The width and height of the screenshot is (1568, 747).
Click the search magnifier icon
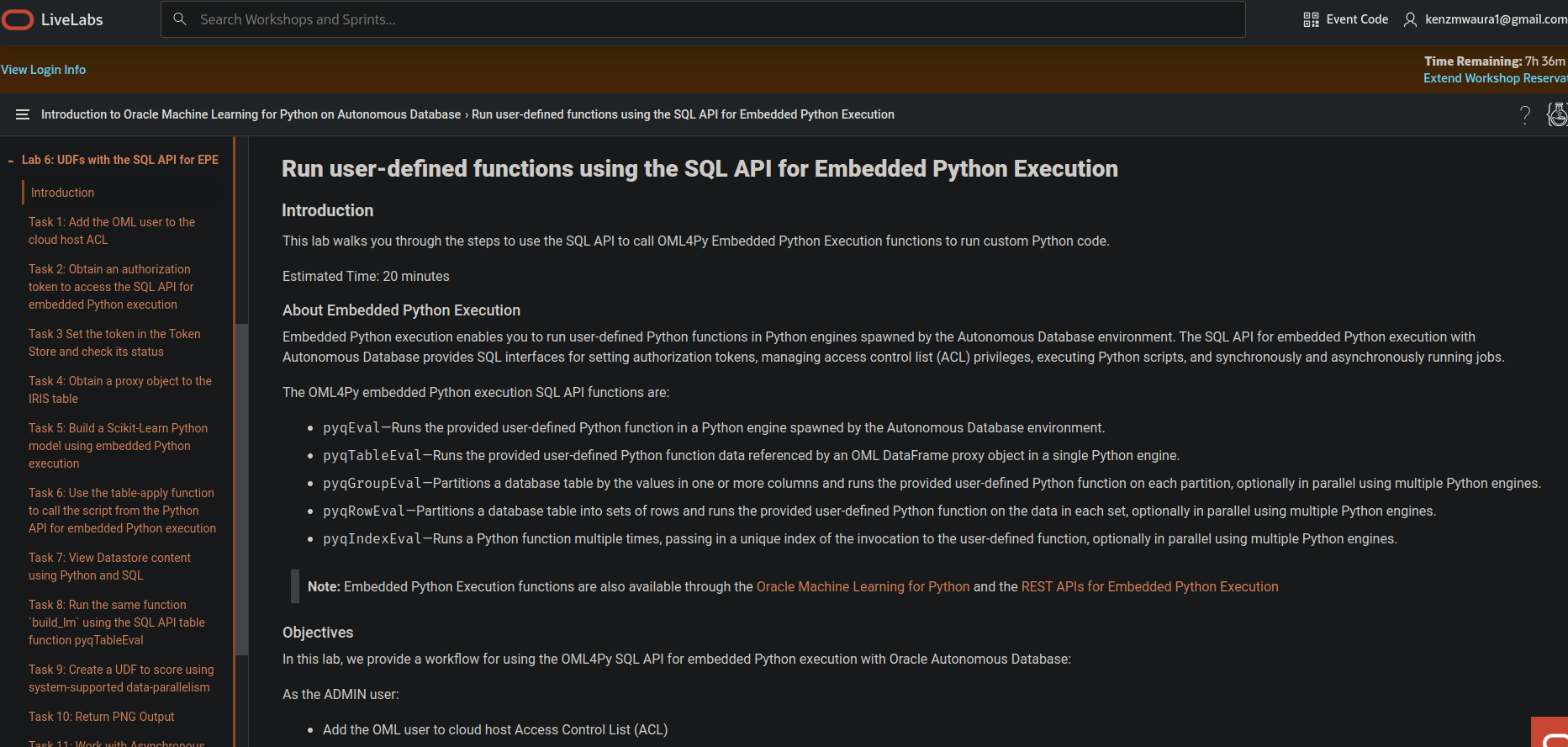(x=179, y=19)
